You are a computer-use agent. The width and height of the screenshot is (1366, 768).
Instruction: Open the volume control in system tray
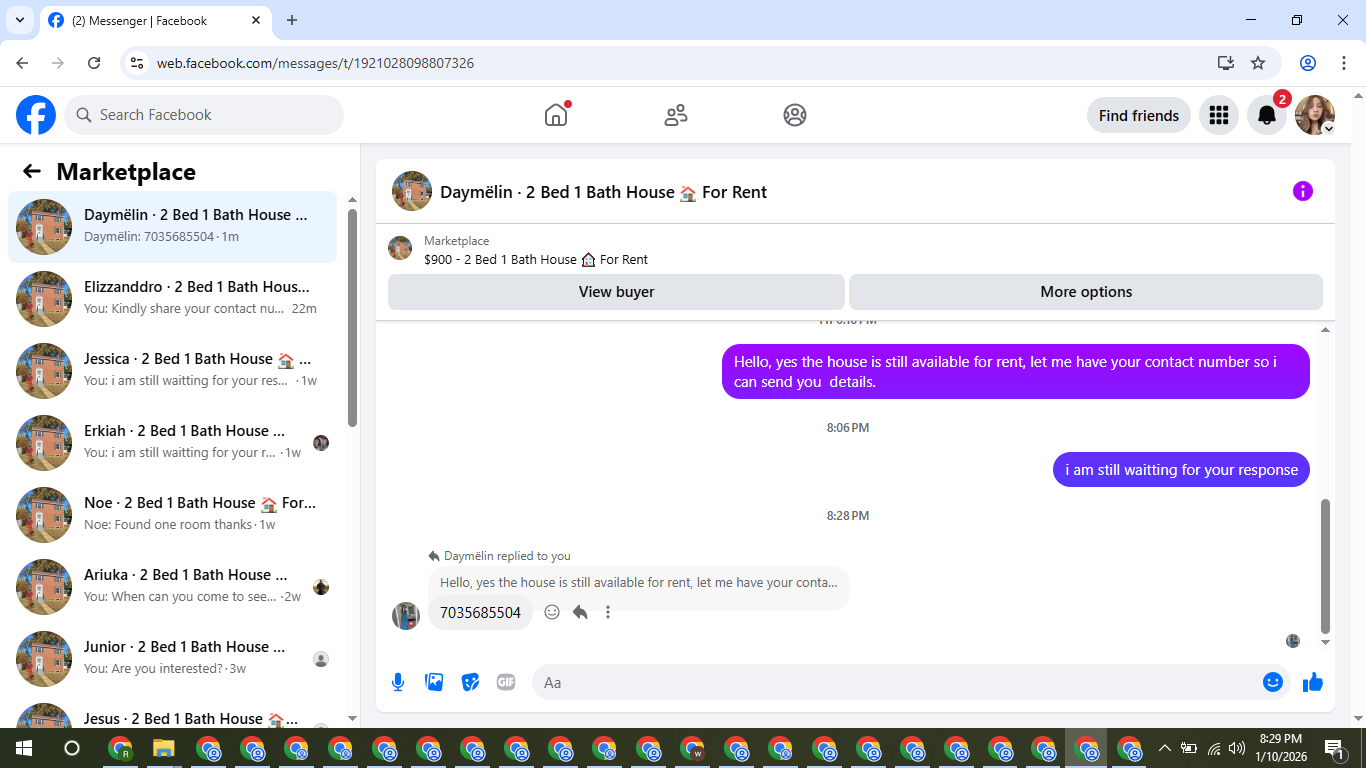tap(1237, 748)
